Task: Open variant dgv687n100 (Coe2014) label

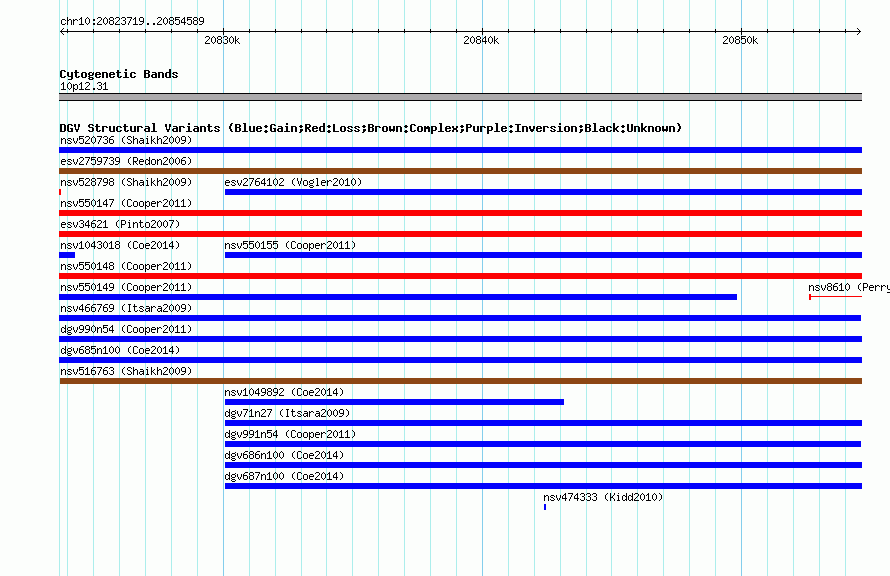Action: (x=284, y=476)
